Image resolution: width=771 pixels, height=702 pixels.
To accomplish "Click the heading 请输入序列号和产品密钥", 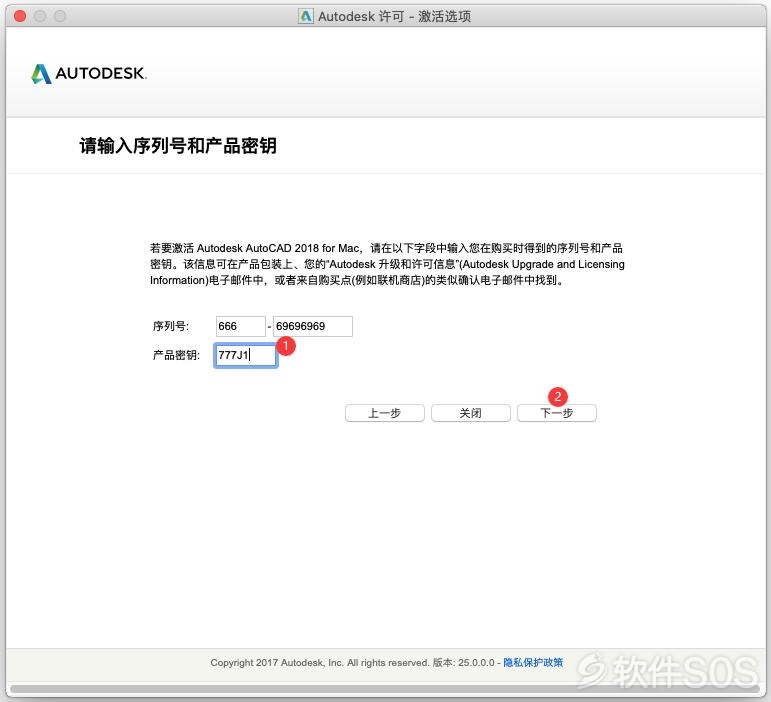I will pos(178,146).
